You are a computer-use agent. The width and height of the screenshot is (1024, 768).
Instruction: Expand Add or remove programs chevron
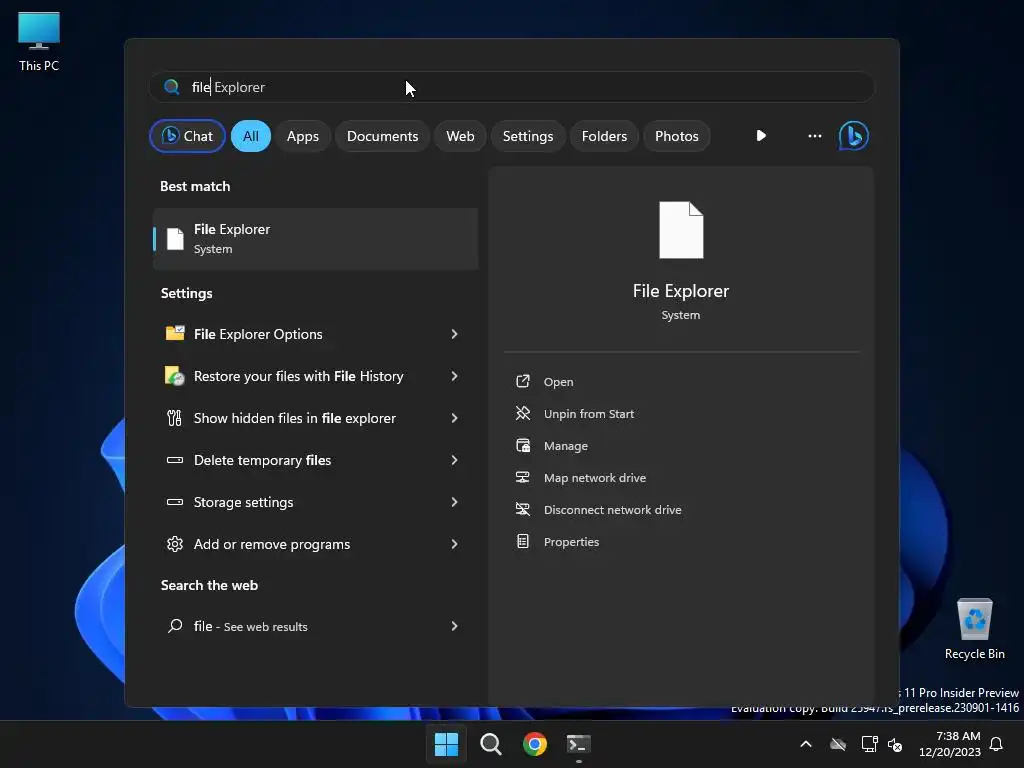point(455,544)
